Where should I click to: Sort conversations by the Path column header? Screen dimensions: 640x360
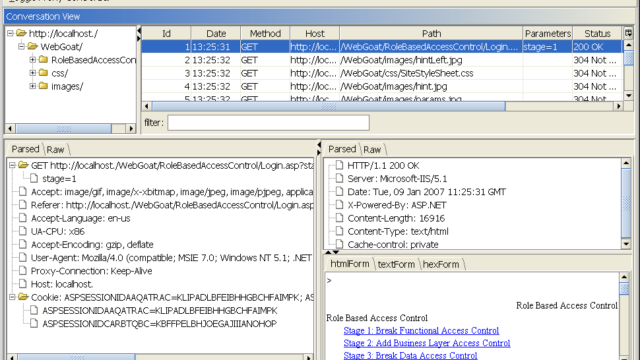pyautogui.click(x=431, y=33)
